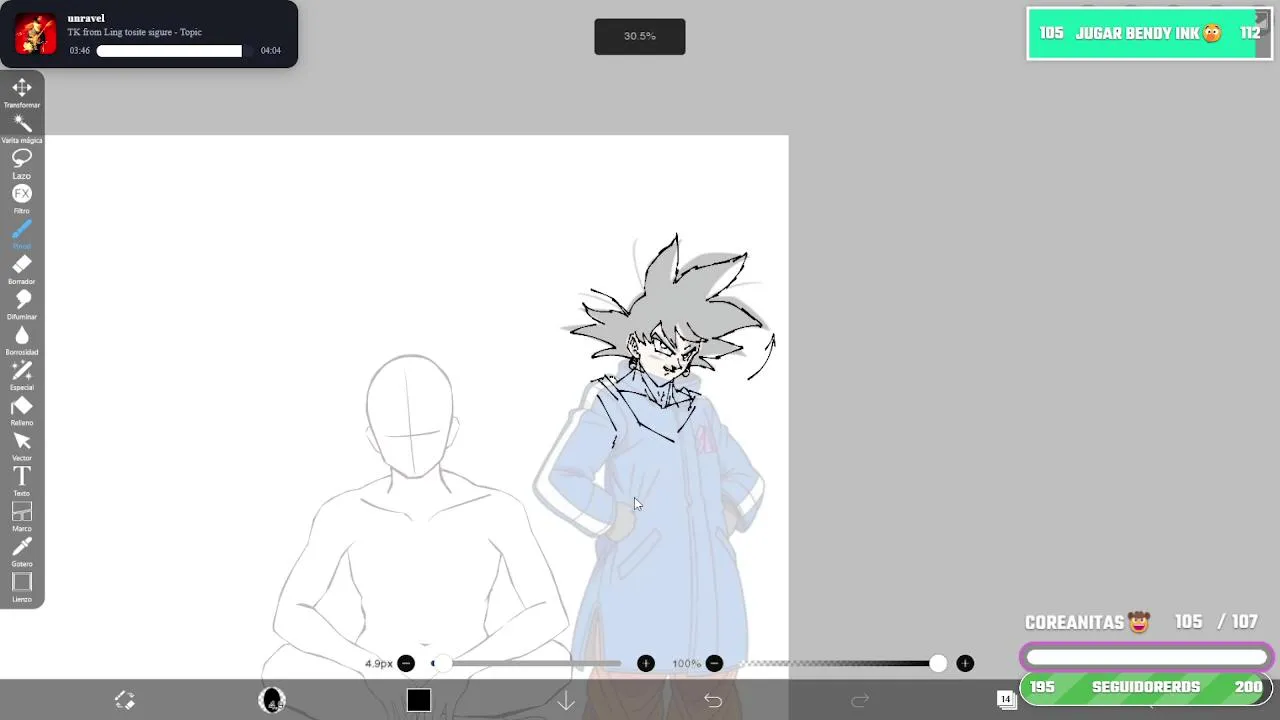Click the JUGAR BENDY INK goal banner
The width and height of the screenshot is (1280, 720).
(1149, 33)
